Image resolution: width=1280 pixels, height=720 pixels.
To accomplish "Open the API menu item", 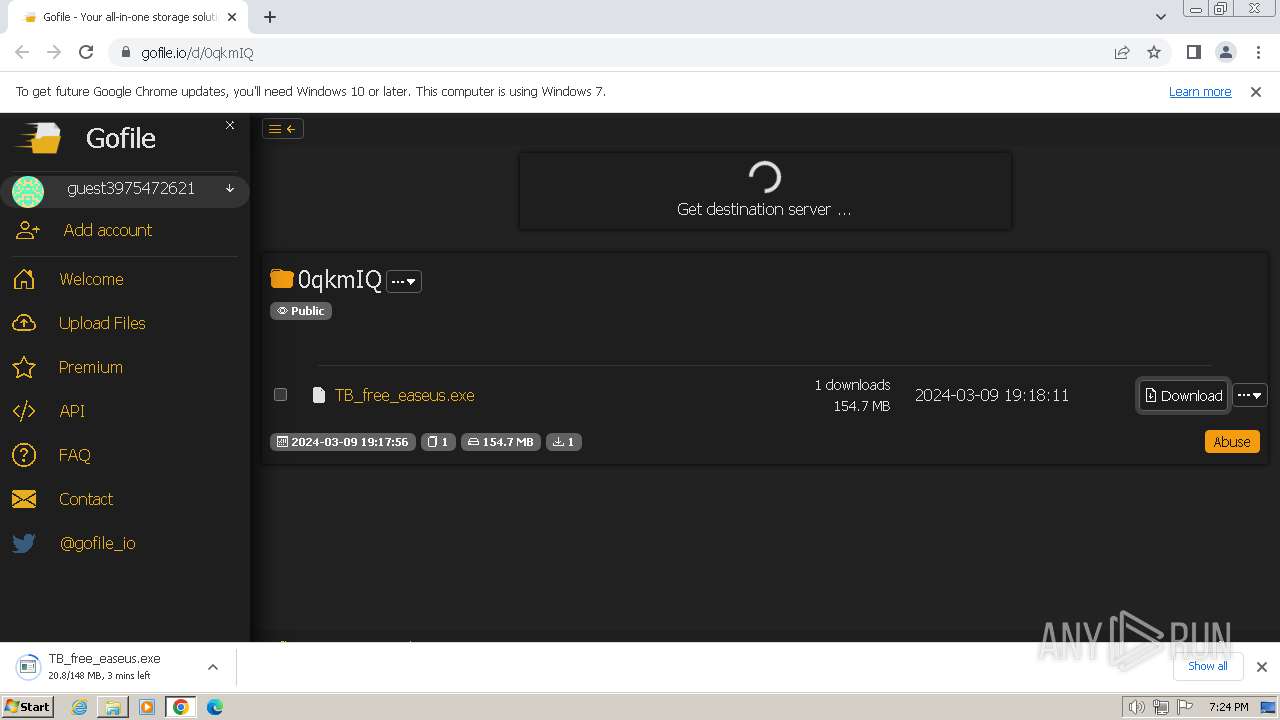I will 72,411.
